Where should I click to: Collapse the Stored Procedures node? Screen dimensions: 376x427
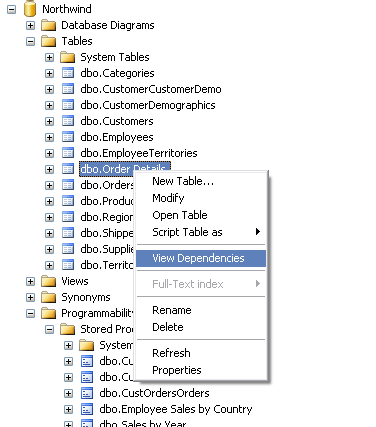49,329
